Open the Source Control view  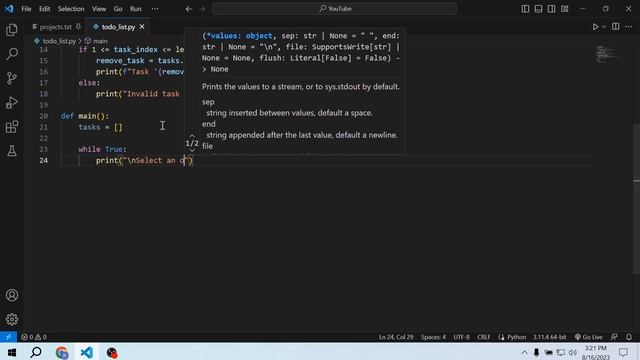point(12,78)
